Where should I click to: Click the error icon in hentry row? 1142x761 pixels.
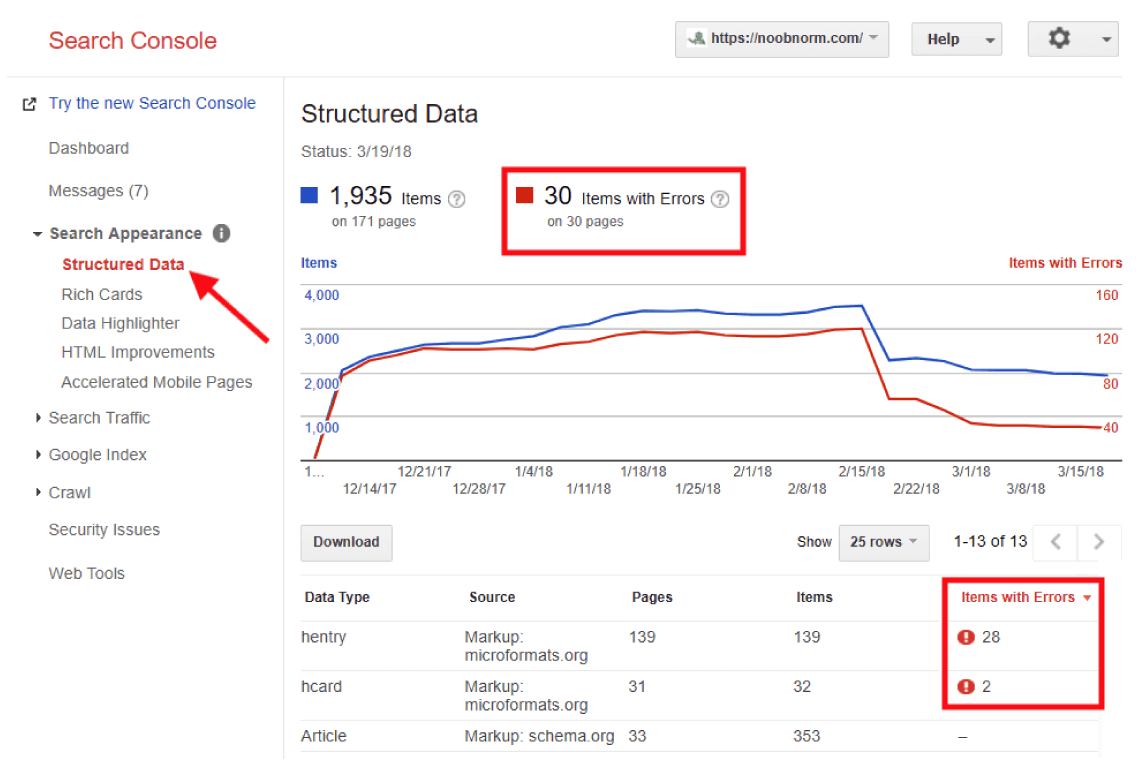tap(966, 638)
